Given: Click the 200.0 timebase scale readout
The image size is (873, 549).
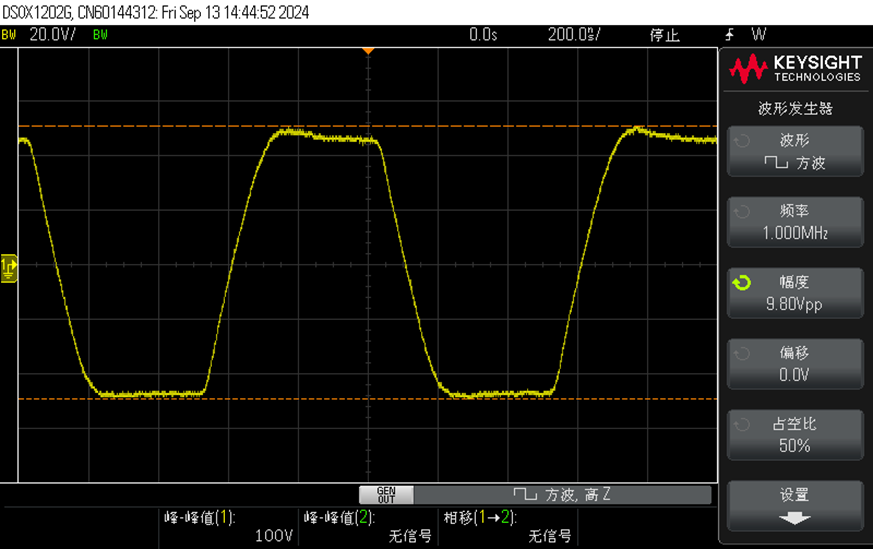Looking at the screenshot, I should 574,35.
